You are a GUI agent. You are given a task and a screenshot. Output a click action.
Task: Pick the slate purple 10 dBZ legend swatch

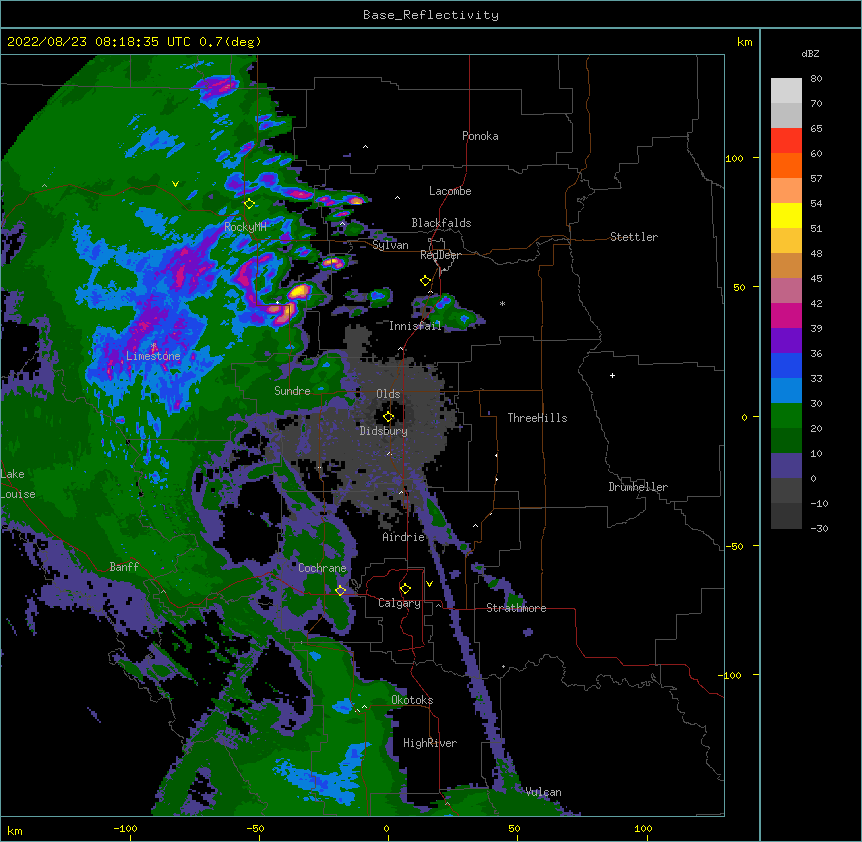point(786,466)
